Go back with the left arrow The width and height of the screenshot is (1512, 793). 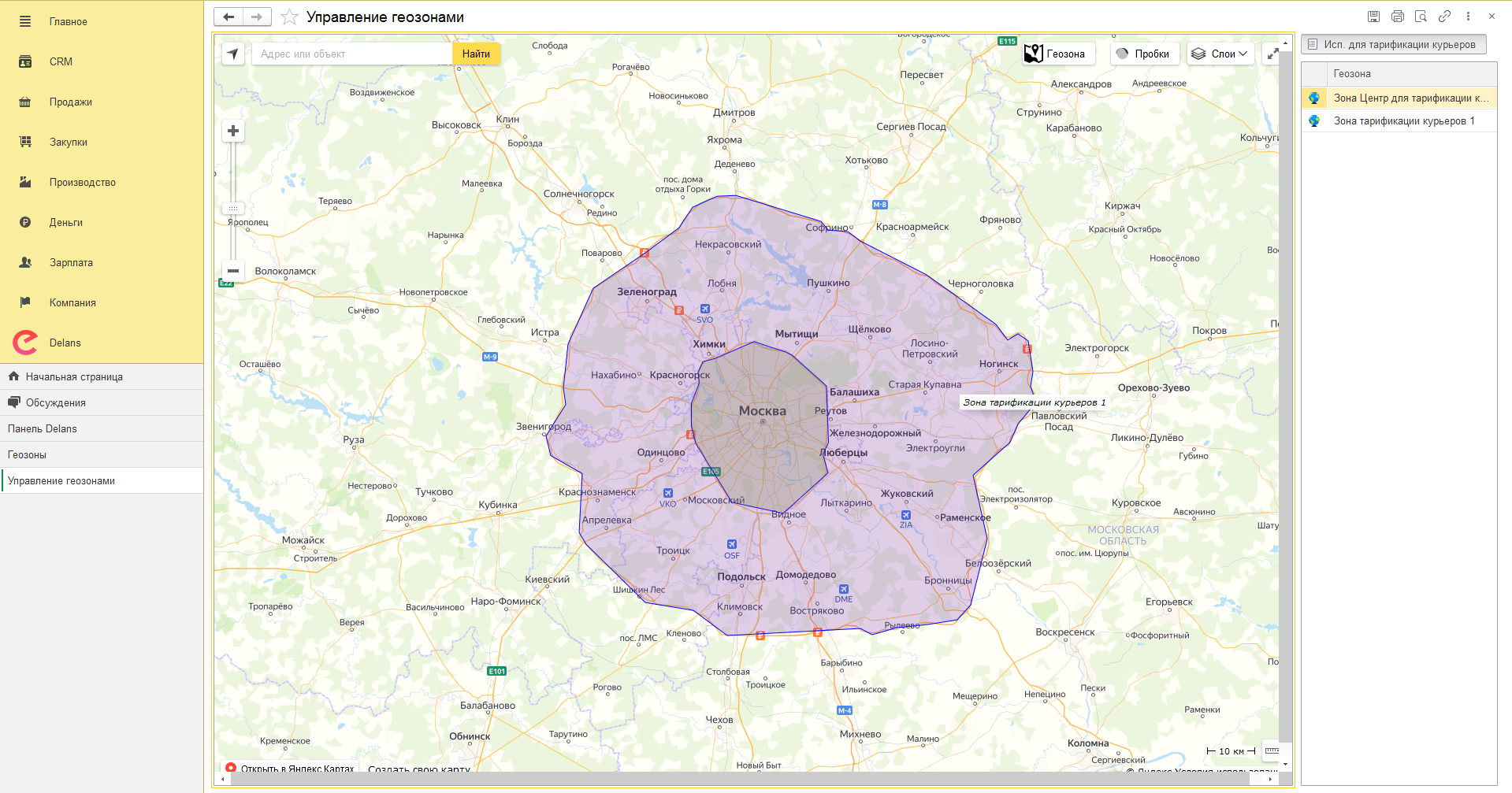click(228, 17)
